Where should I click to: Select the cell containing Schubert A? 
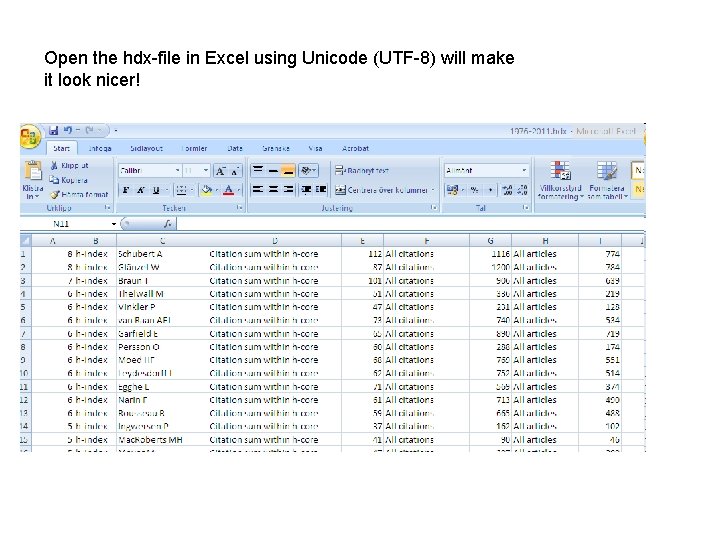[162, 254]
